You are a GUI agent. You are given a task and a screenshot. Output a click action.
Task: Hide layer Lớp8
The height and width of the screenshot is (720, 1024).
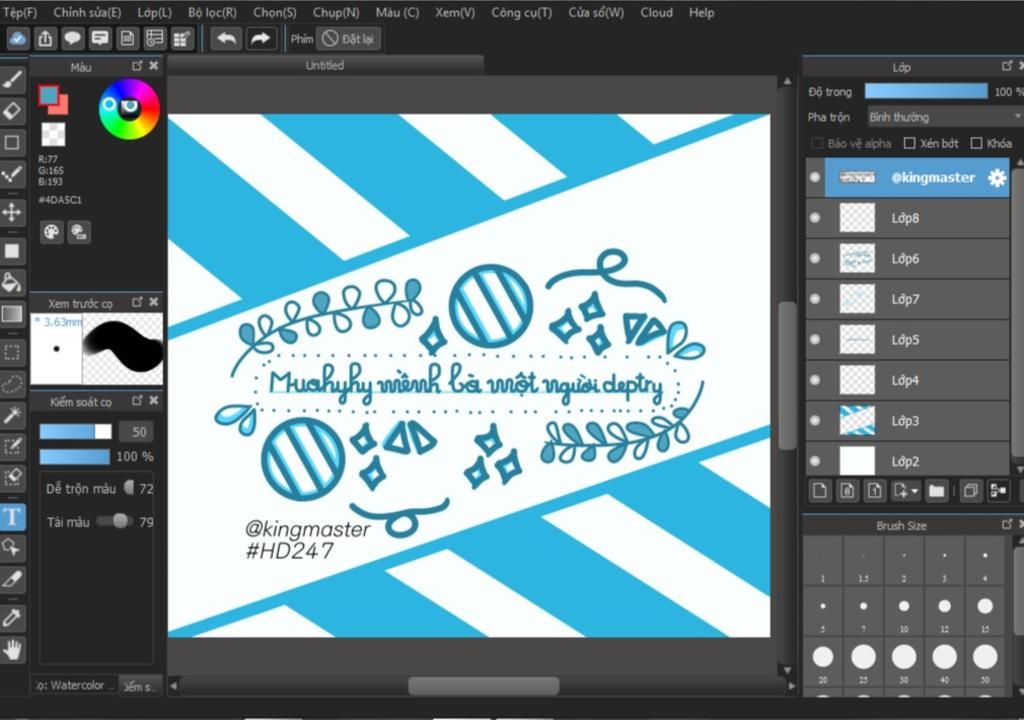[815, 218]
